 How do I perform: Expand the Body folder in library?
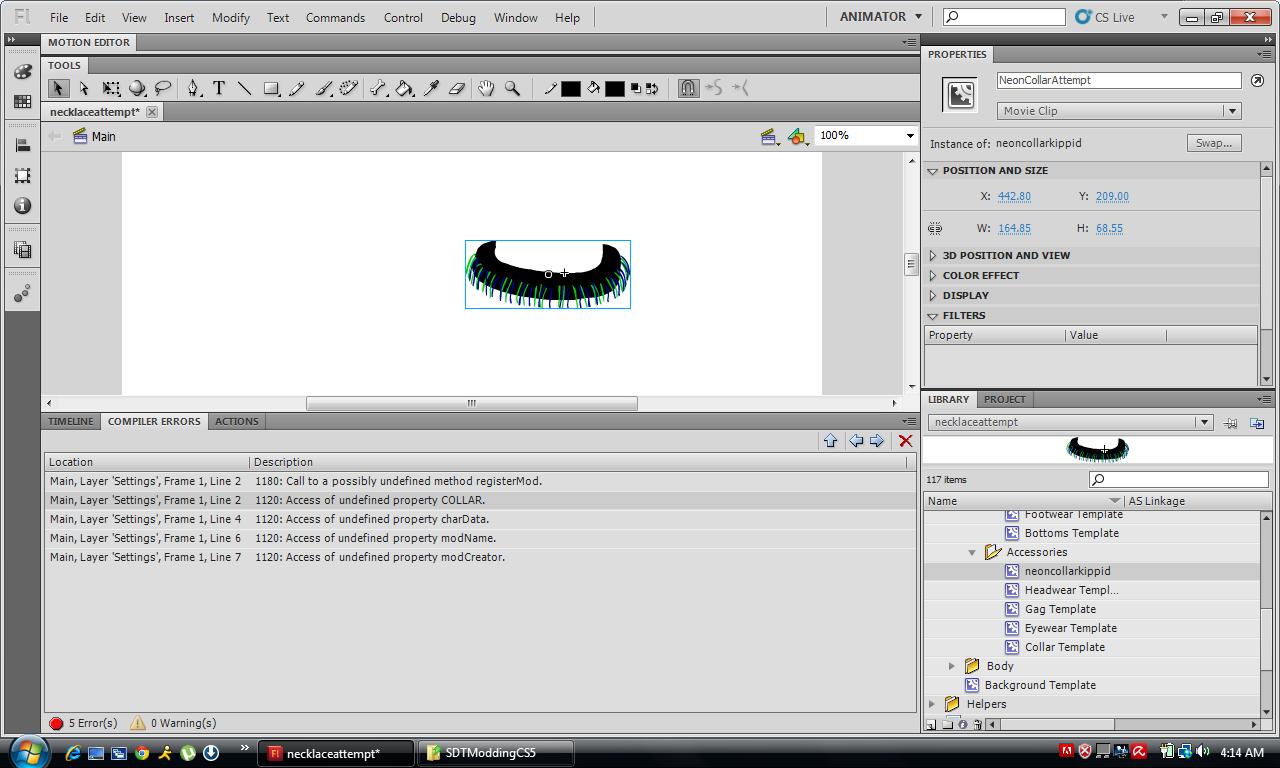tap(952, 666)
